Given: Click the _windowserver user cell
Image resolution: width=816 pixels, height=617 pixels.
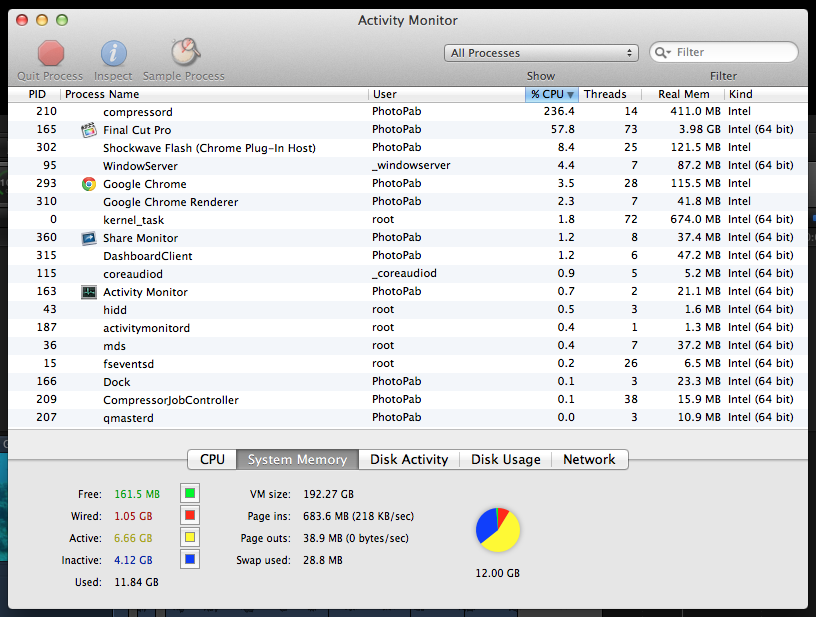Looking at the screenshot, I should (411, 165).
